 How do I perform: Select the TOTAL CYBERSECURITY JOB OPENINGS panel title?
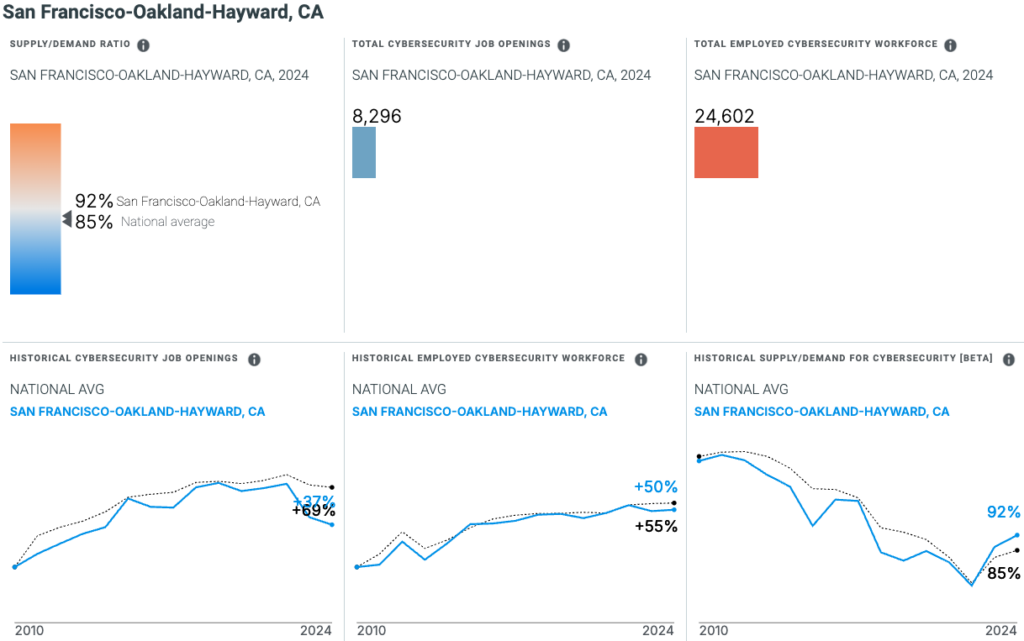click(x=449, y=44)
